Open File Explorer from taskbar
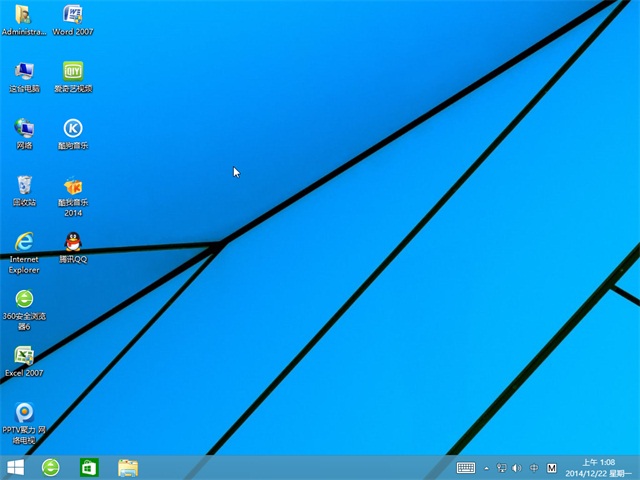Image resolution: width=640 pixels, height=480 pixels. click(x=128, y=467)
